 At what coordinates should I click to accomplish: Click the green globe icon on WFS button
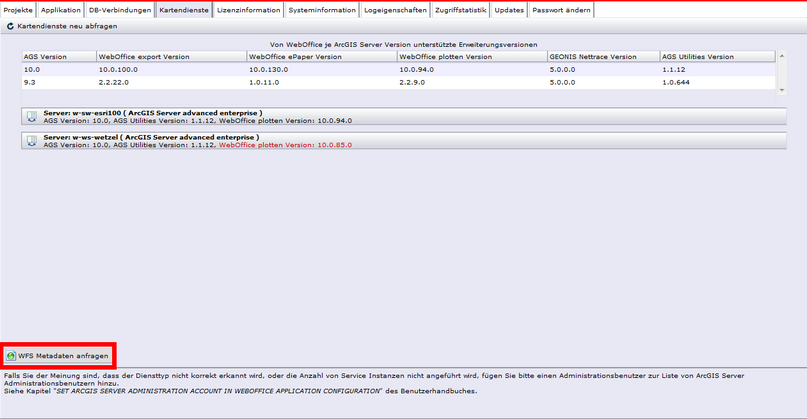coord(11,356)
